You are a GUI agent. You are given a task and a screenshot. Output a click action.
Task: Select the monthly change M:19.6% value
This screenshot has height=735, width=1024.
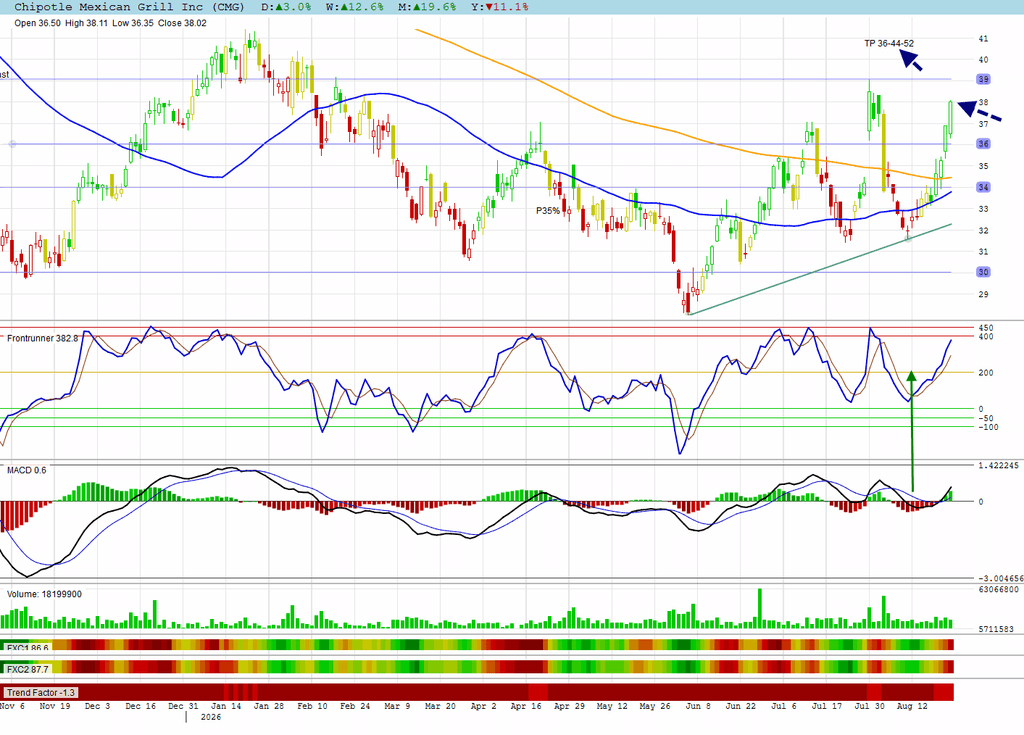click(427, 7)
